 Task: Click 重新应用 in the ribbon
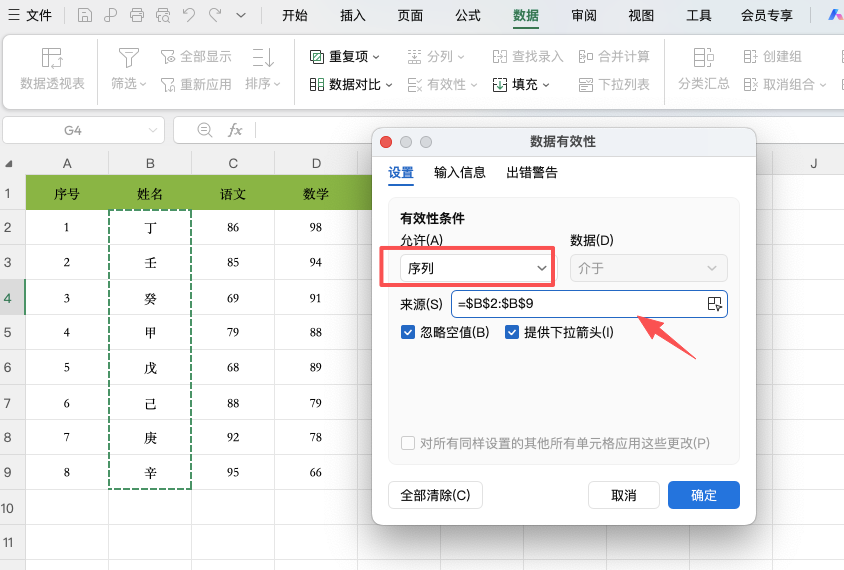(x=196, y=85)
